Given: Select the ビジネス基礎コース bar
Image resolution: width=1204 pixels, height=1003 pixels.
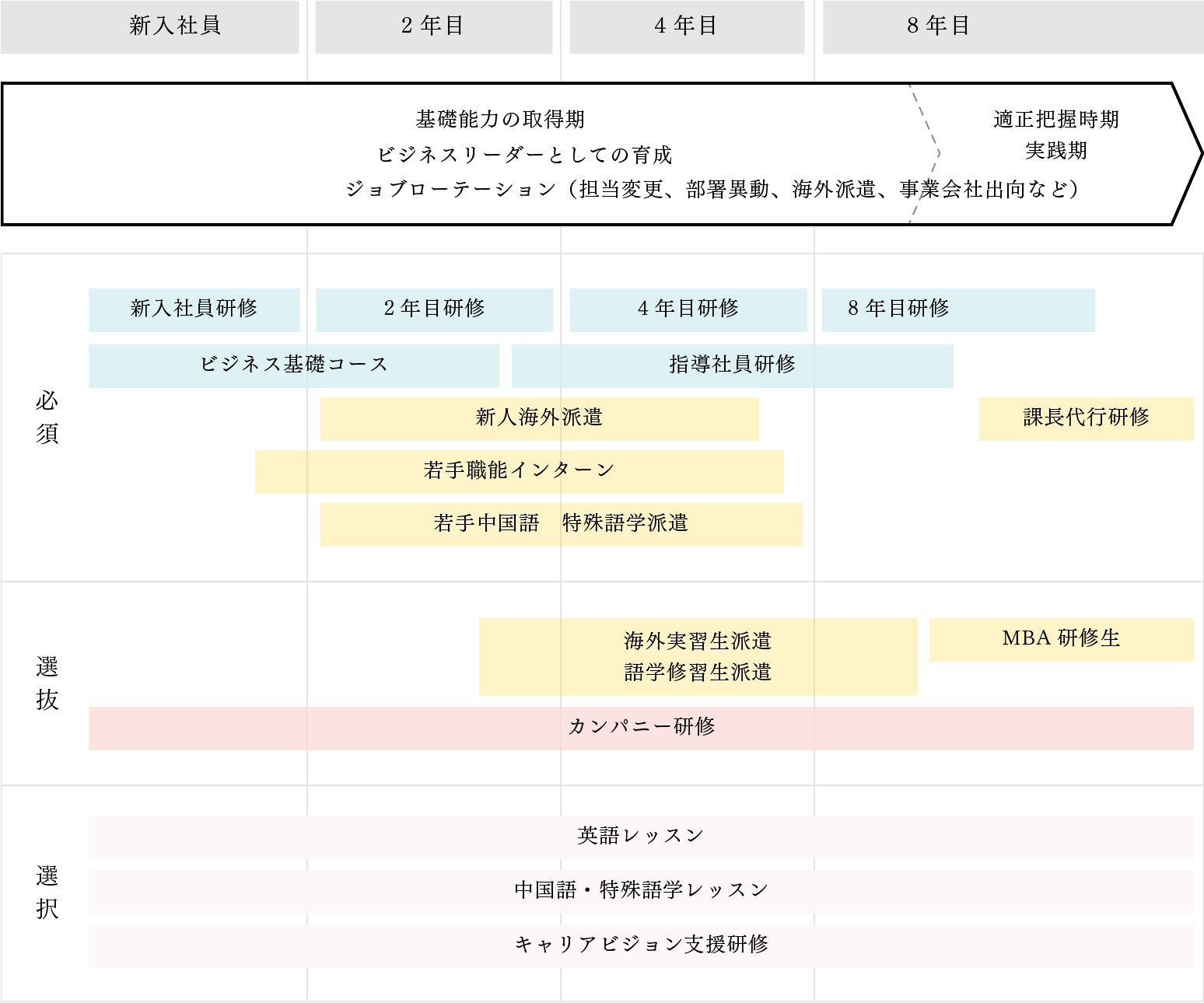Looking at the screenshot, I should point(294,363).
